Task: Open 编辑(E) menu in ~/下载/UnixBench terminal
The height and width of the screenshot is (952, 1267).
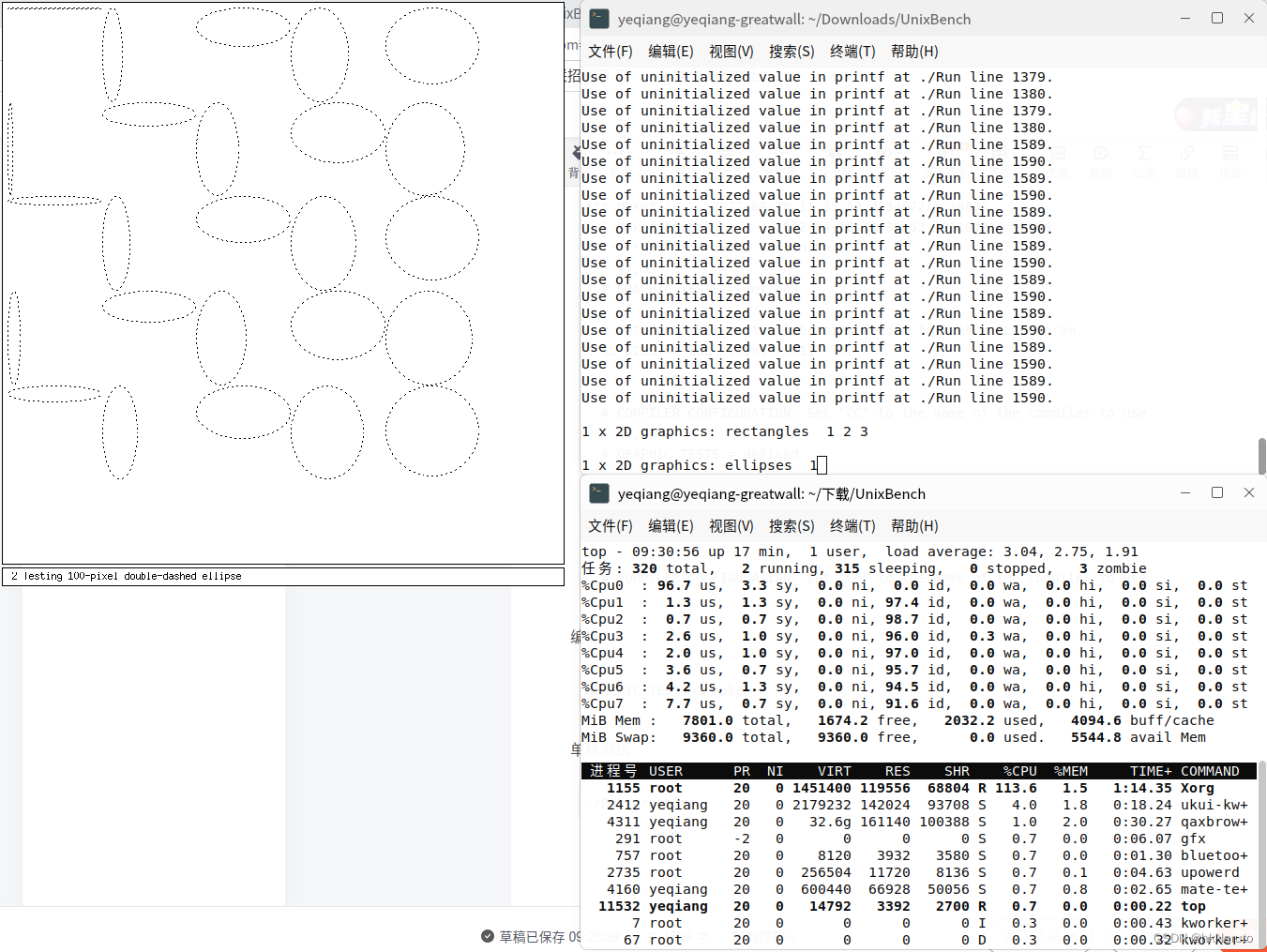Action: click(x=671, y=526)
